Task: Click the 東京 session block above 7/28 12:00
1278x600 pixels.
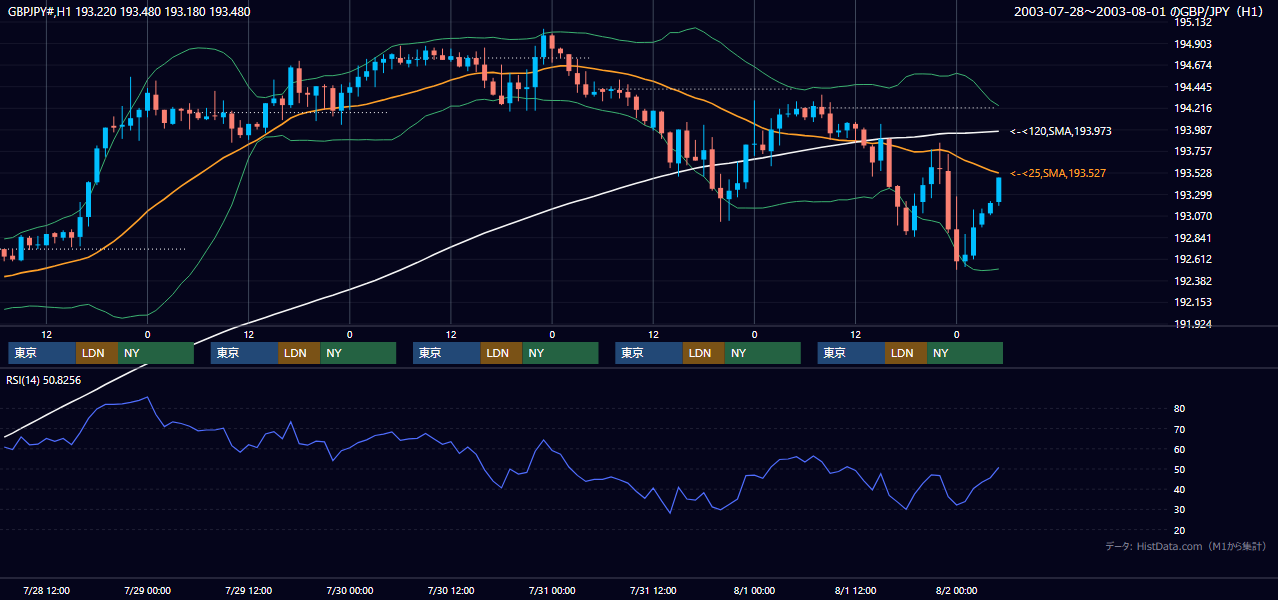Action: pos(42,353)
